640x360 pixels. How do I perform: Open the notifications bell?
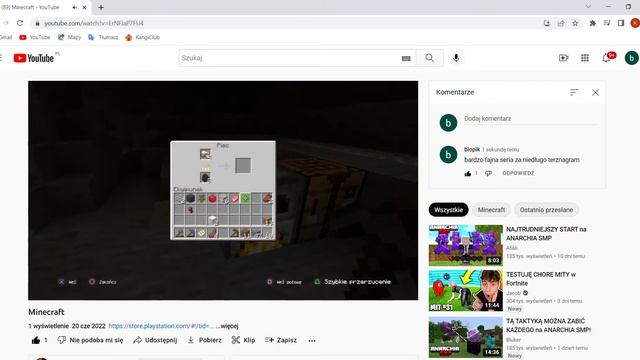pyautogui.click(x=606, y=58)
